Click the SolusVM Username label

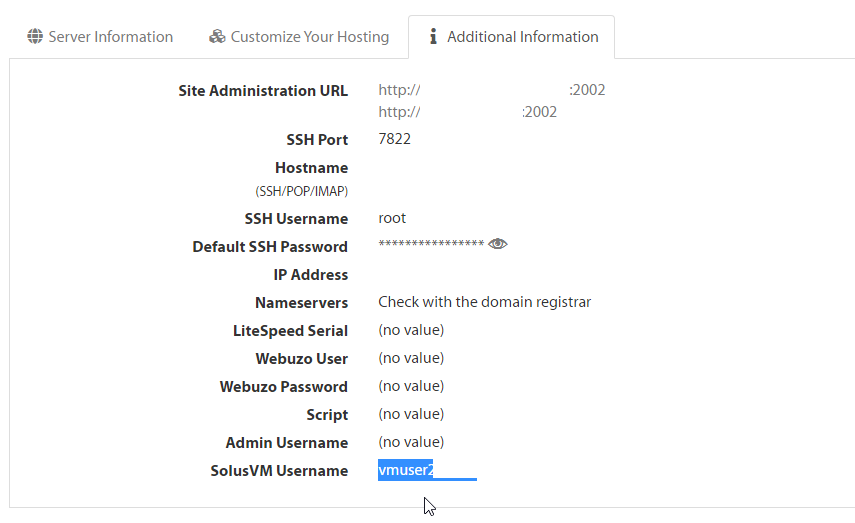[x=279, y=471]
